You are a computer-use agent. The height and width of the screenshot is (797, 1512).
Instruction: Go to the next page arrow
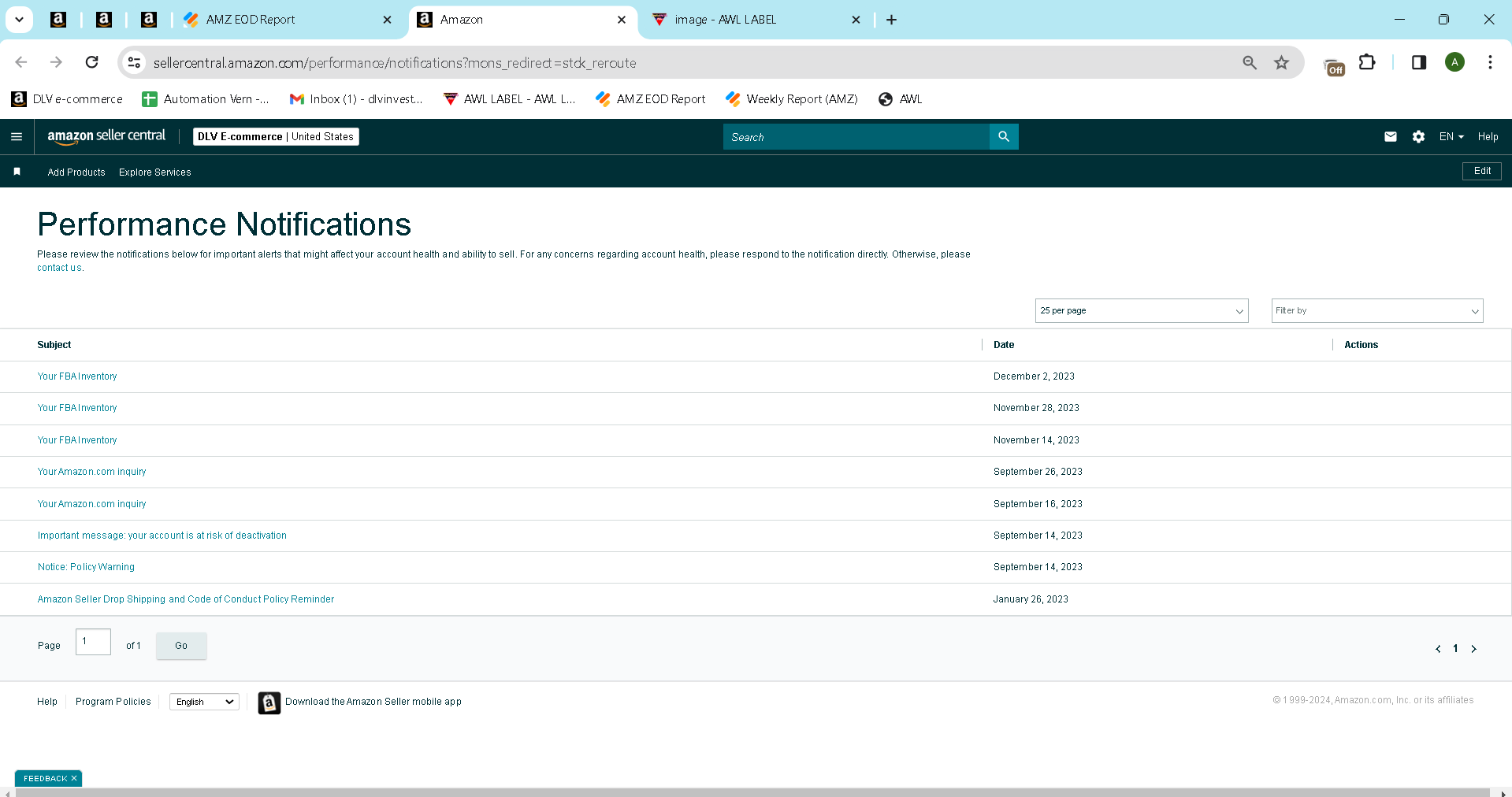coord(1473,649)
